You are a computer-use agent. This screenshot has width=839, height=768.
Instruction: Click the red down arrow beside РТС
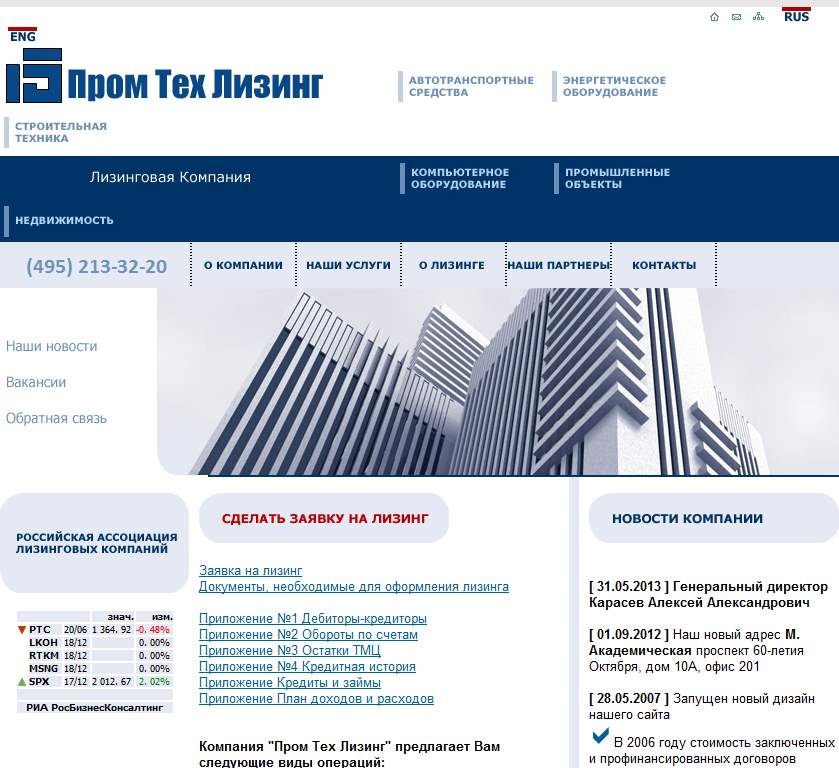22,630
